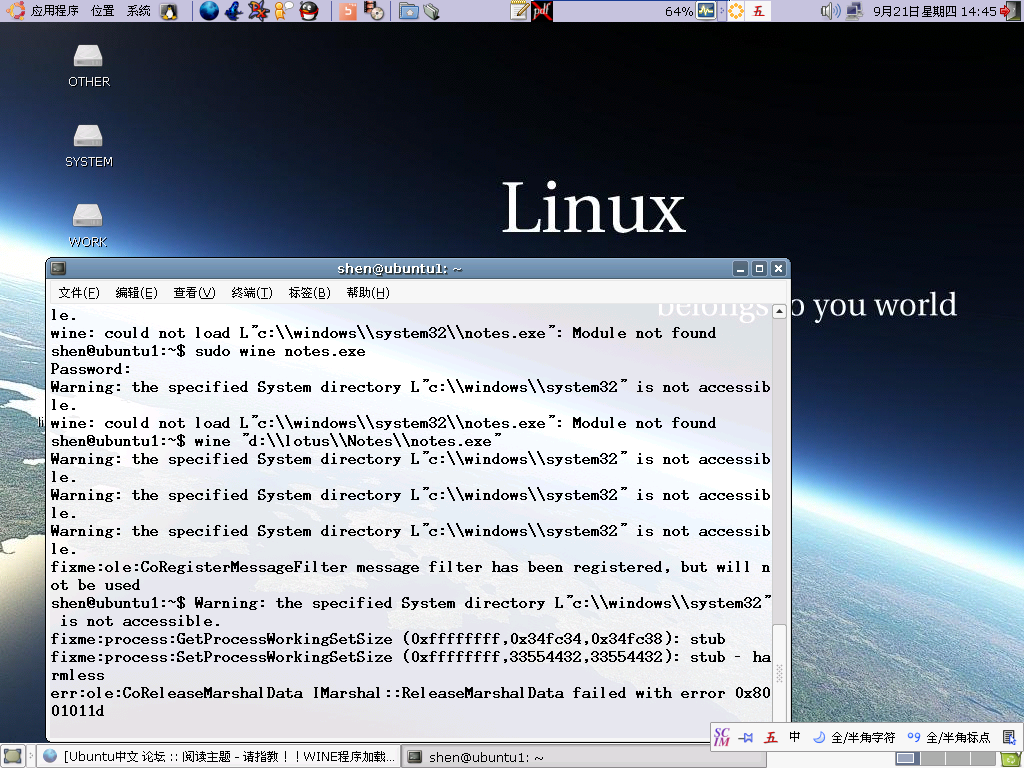Click the SCIM logo on input toolbar
Image resolution: width=1024 pixels, height=768 pixels.
722,737
